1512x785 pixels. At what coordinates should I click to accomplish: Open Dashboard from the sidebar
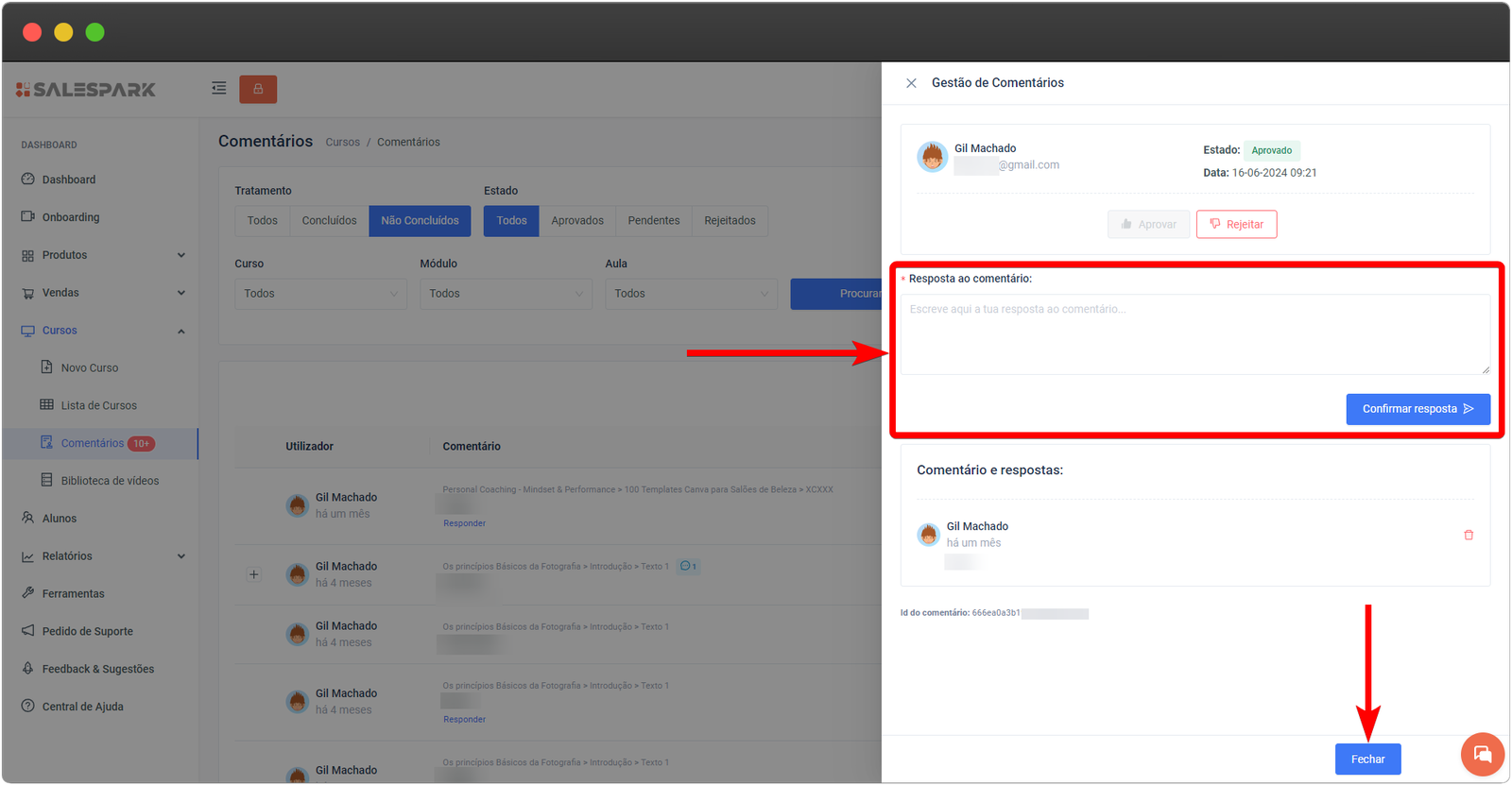(x=68, y=179)
